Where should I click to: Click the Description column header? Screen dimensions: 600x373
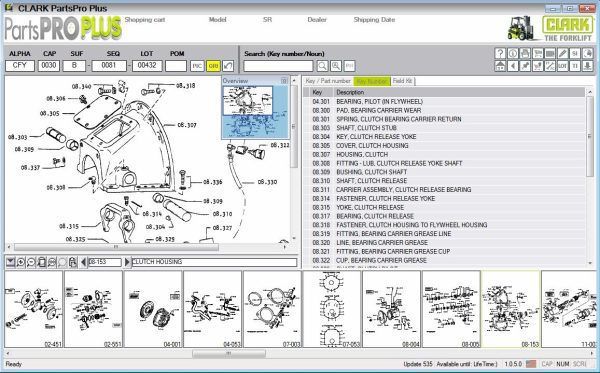coord(459,92)
